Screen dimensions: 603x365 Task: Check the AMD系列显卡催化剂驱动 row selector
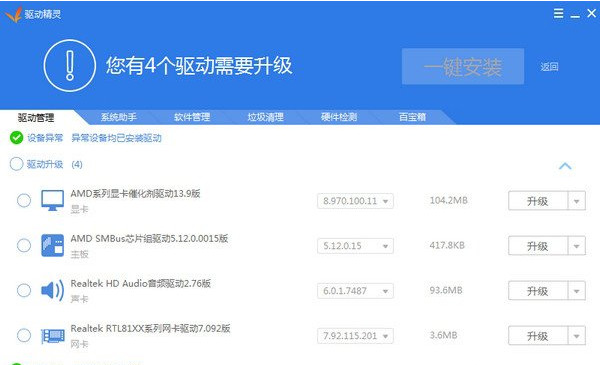point(24,200)
